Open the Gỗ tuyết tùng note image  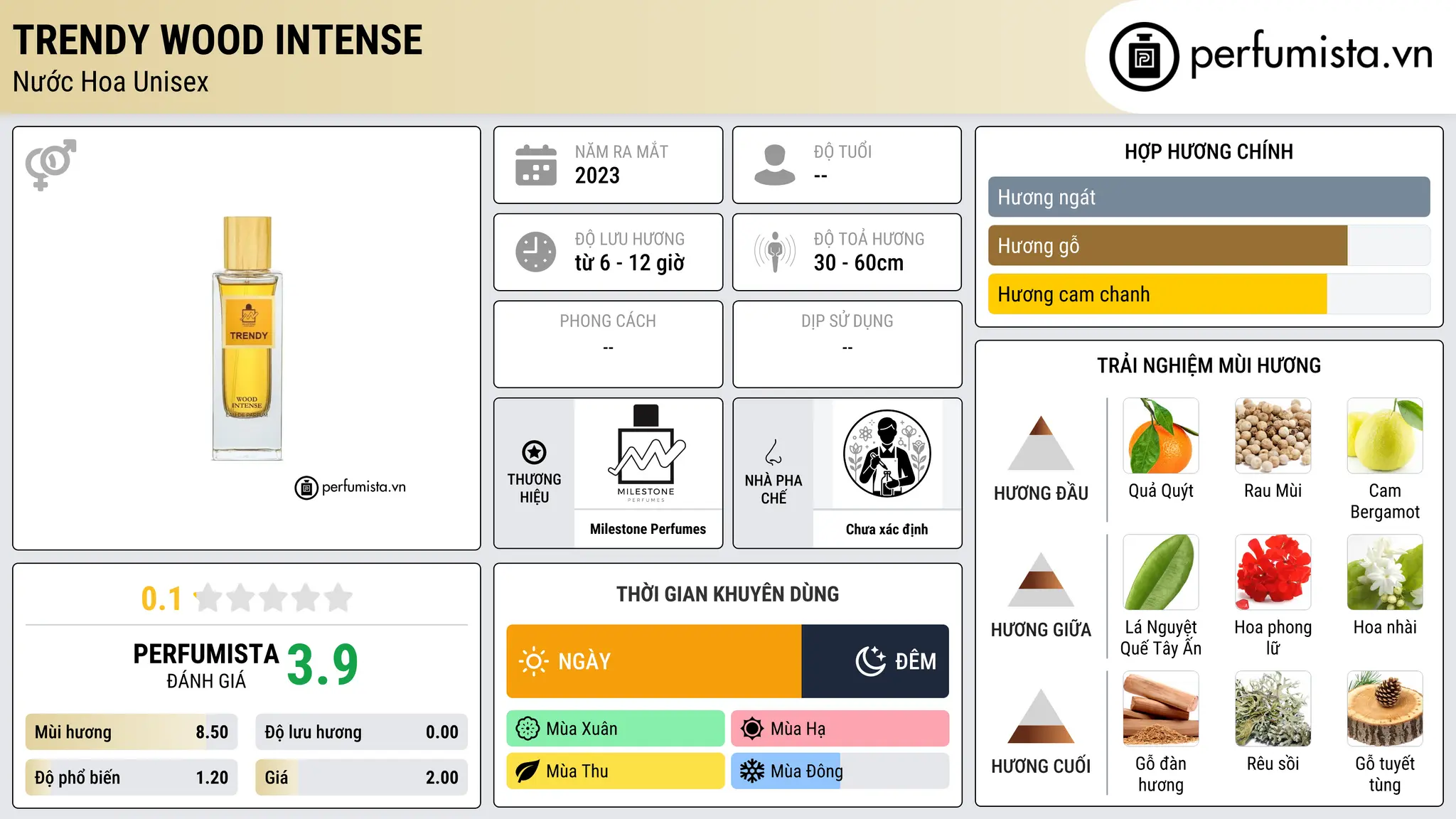pos(1385,709)
